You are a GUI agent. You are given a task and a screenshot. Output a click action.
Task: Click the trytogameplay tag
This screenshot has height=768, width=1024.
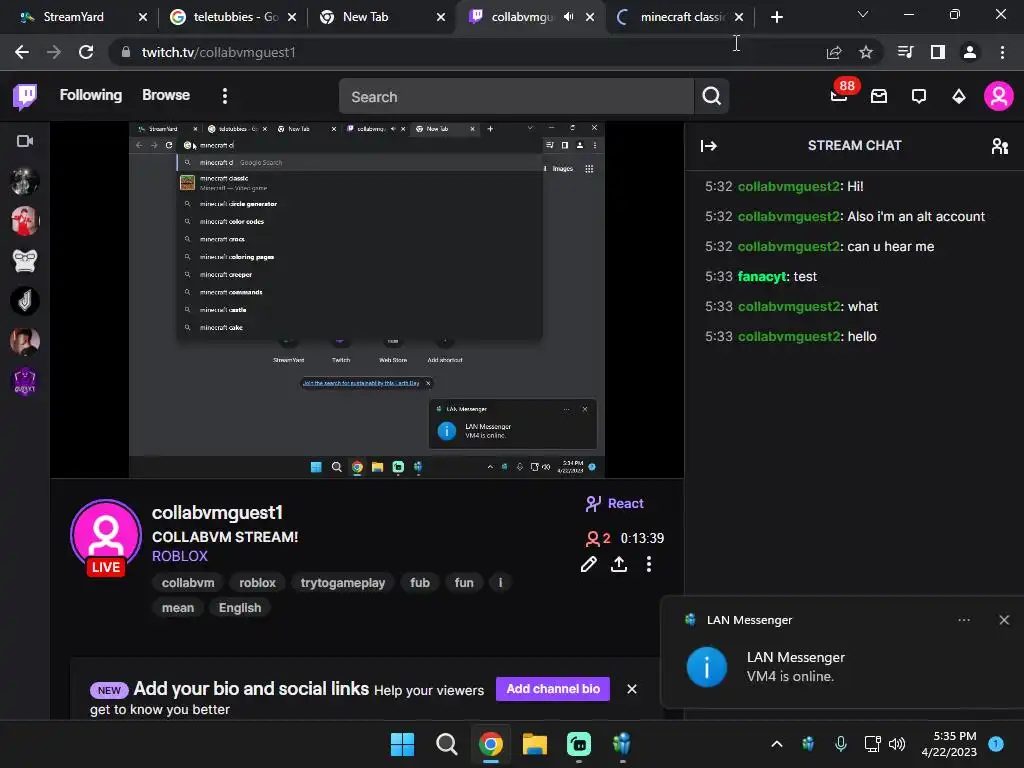[x=343, y=583]
